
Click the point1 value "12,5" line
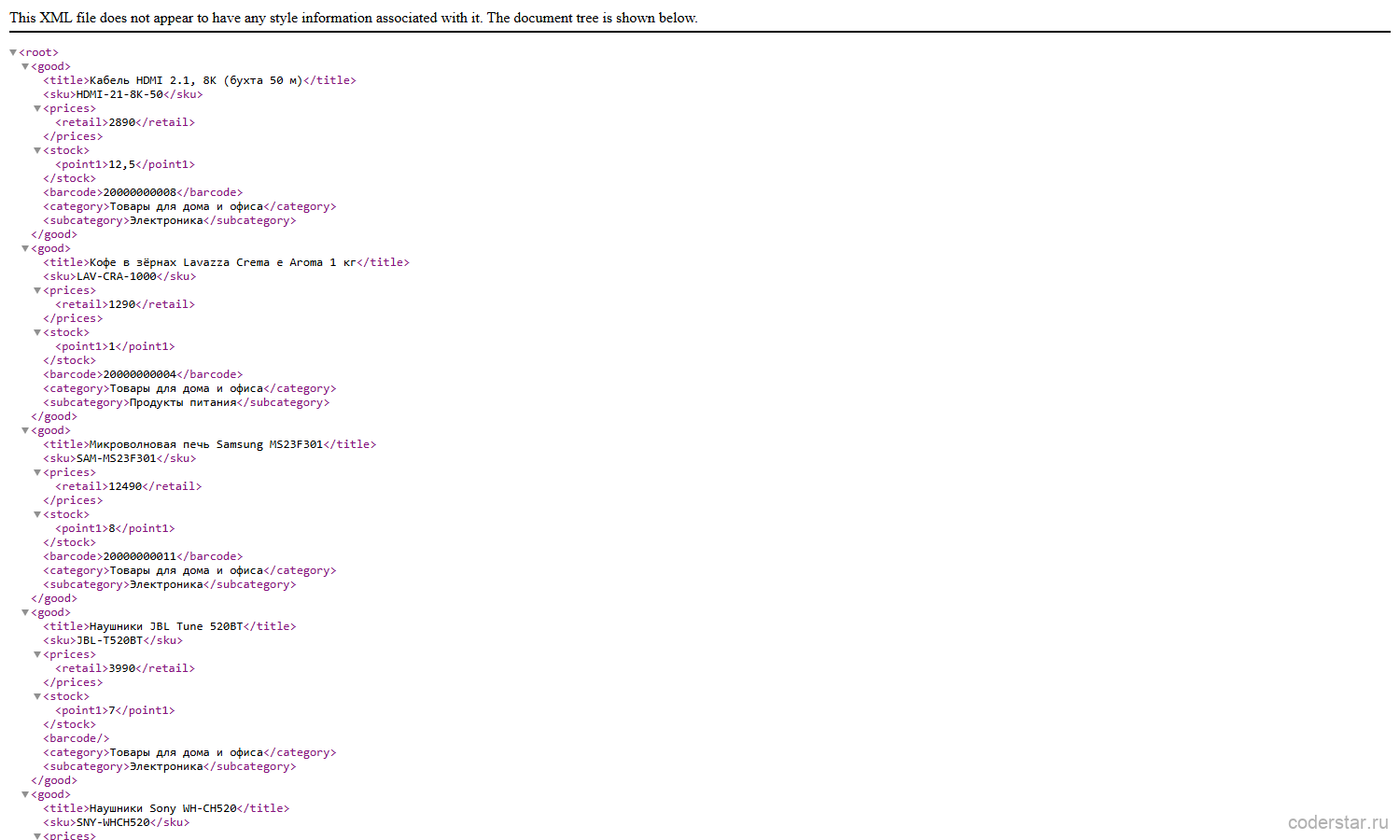[125, 164]
